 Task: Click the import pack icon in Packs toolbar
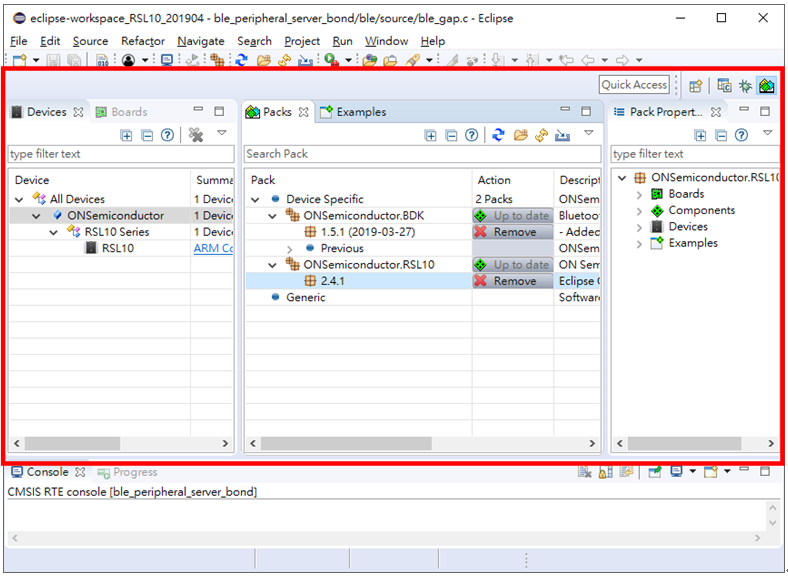click(x=563, y=135)
